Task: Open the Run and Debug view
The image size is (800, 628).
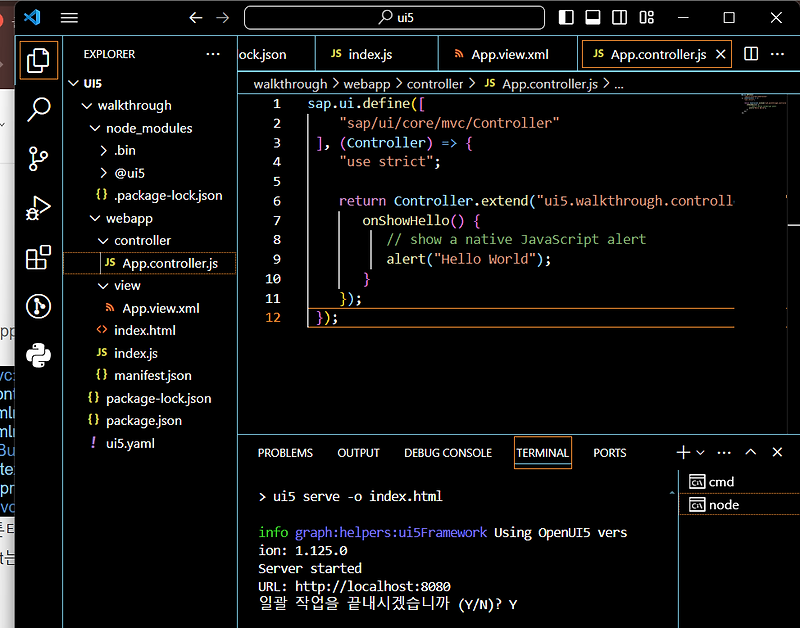Action: click(x=38, y=208)
